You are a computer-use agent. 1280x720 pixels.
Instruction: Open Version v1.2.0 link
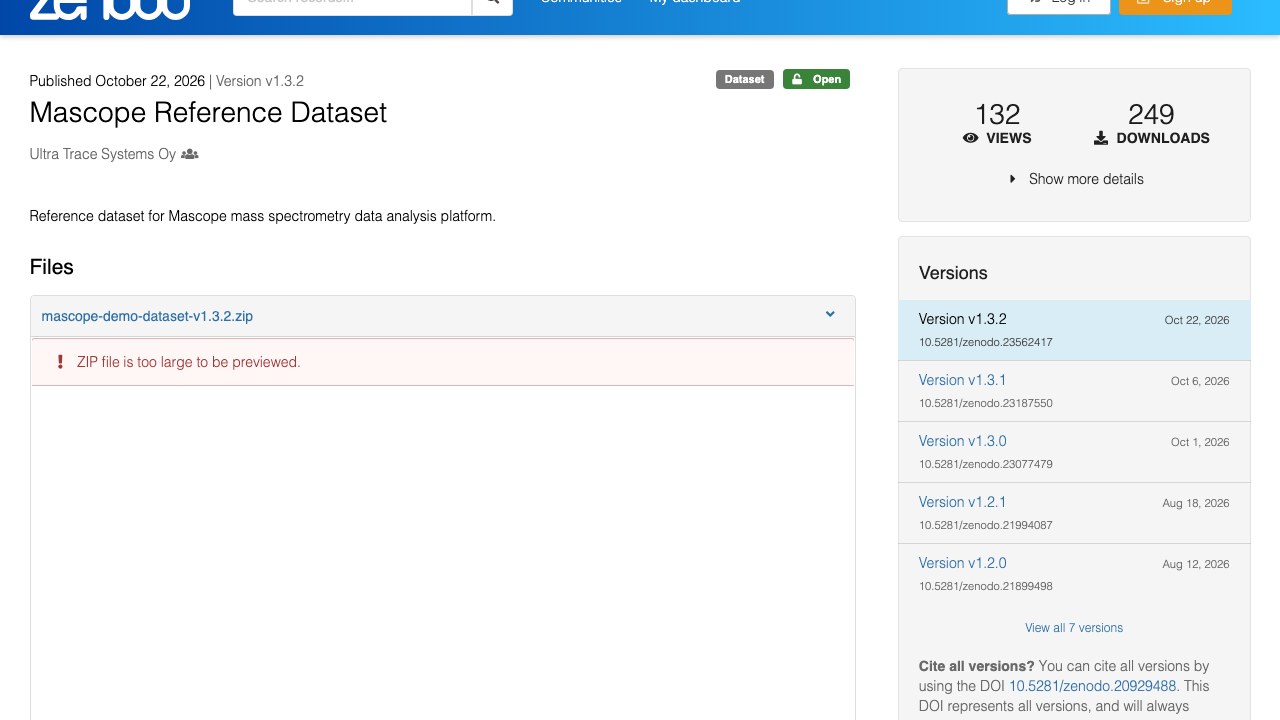tap(962, 563)
